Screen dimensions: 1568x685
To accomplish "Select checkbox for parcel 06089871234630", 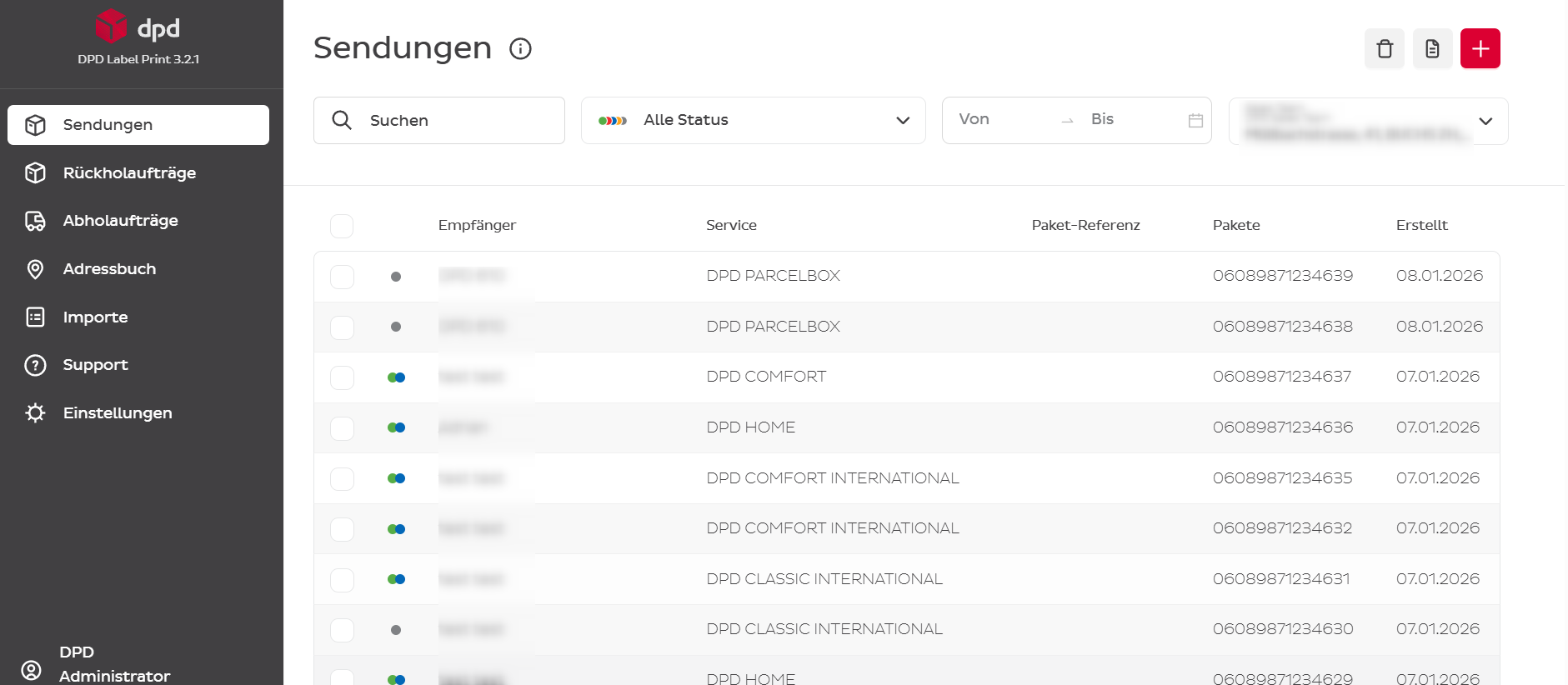I will pyautogui.click(x=342, y=630).
